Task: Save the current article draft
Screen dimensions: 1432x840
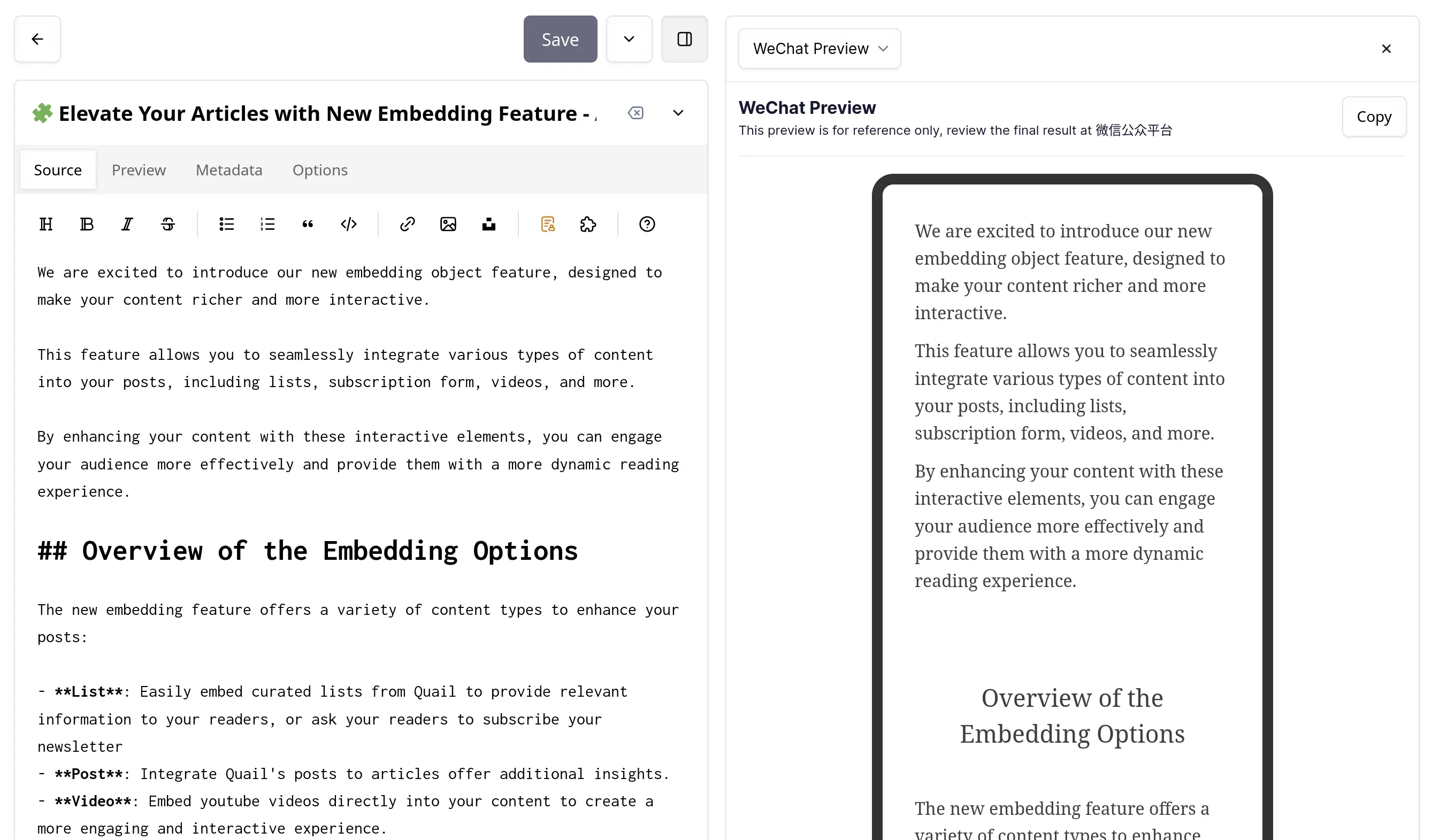Action: pos(560,39)
